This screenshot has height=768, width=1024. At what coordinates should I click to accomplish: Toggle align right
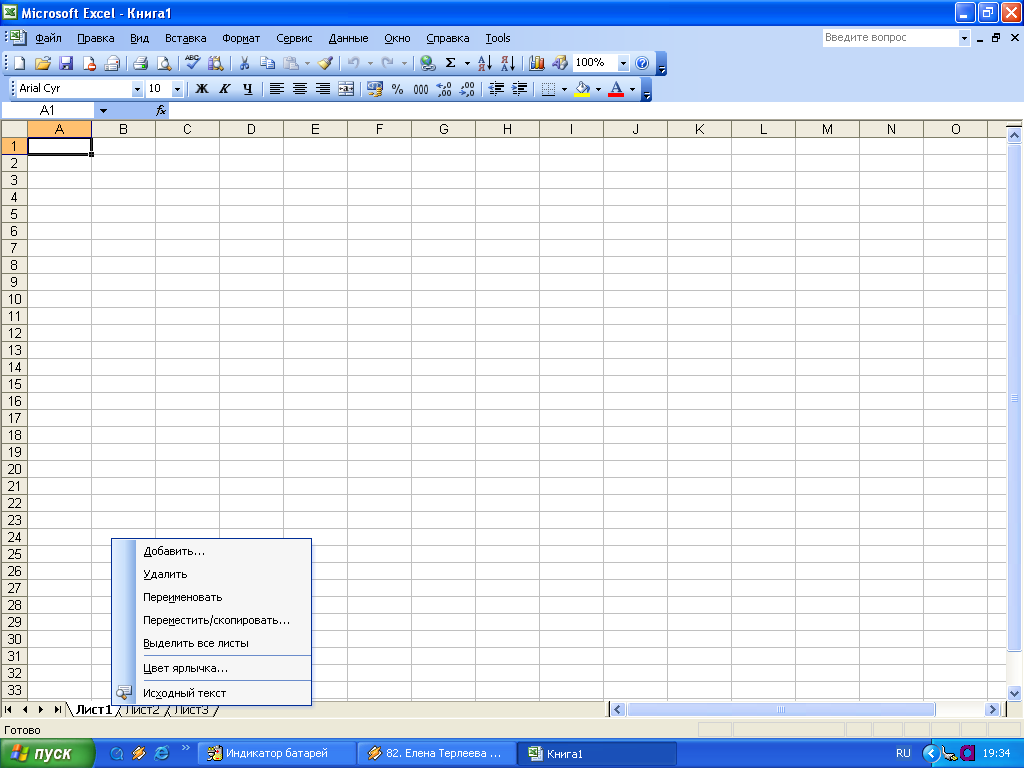323,89
